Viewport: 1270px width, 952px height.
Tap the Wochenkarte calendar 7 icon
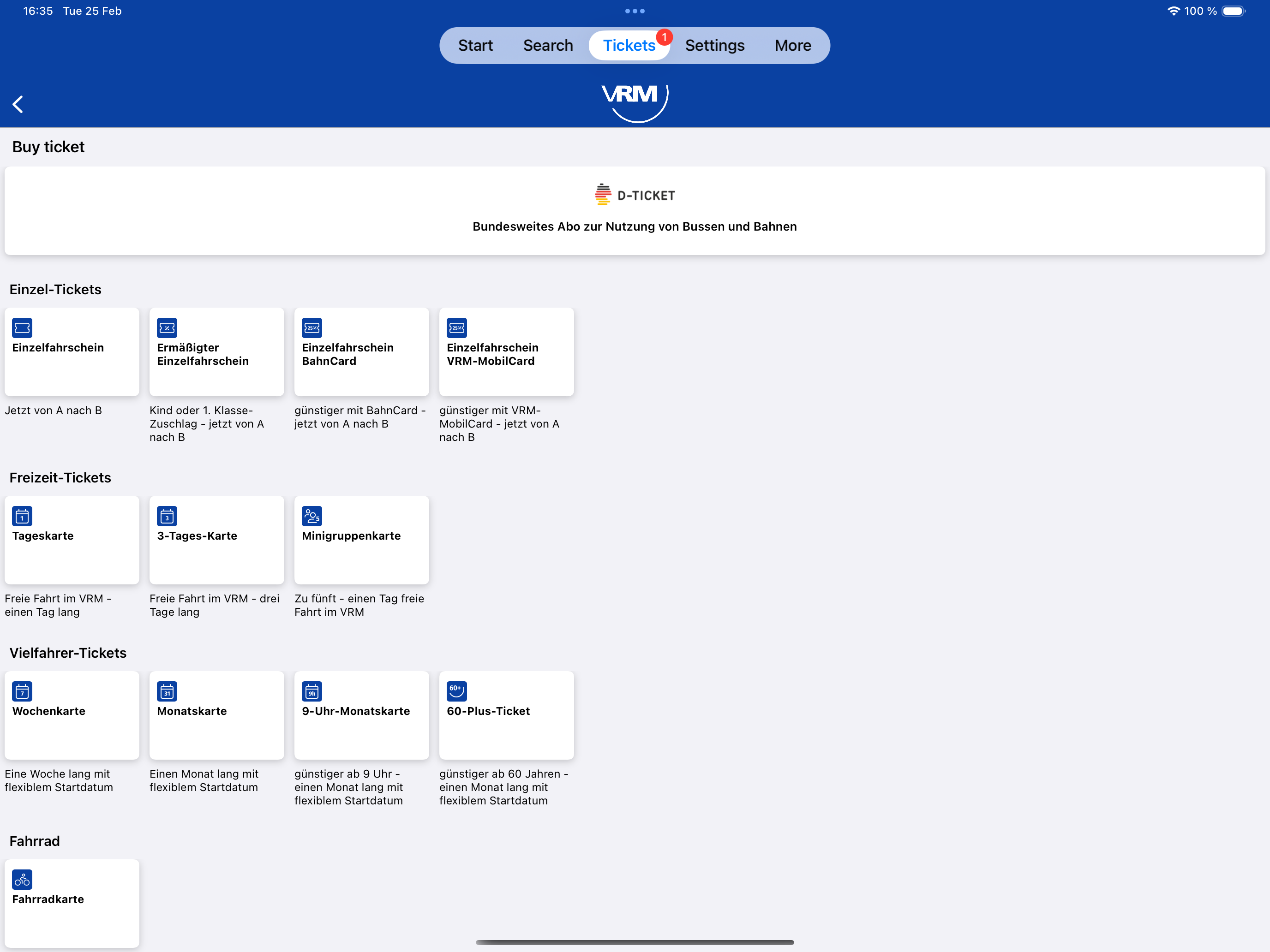tap(23, 691)
